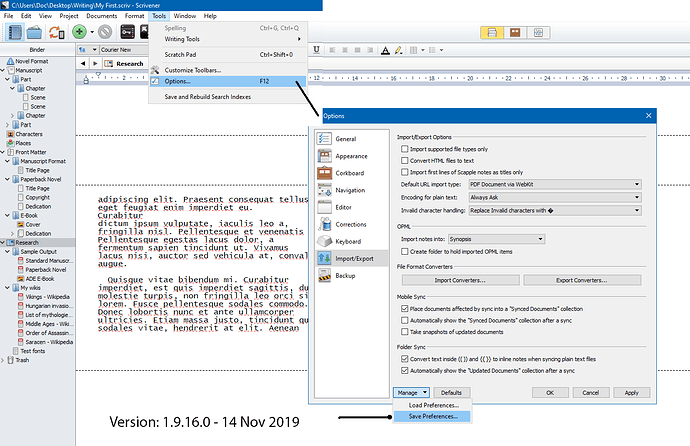Align text left in format bar
This screenshot has height=446, width=690.
coord(332,50)
